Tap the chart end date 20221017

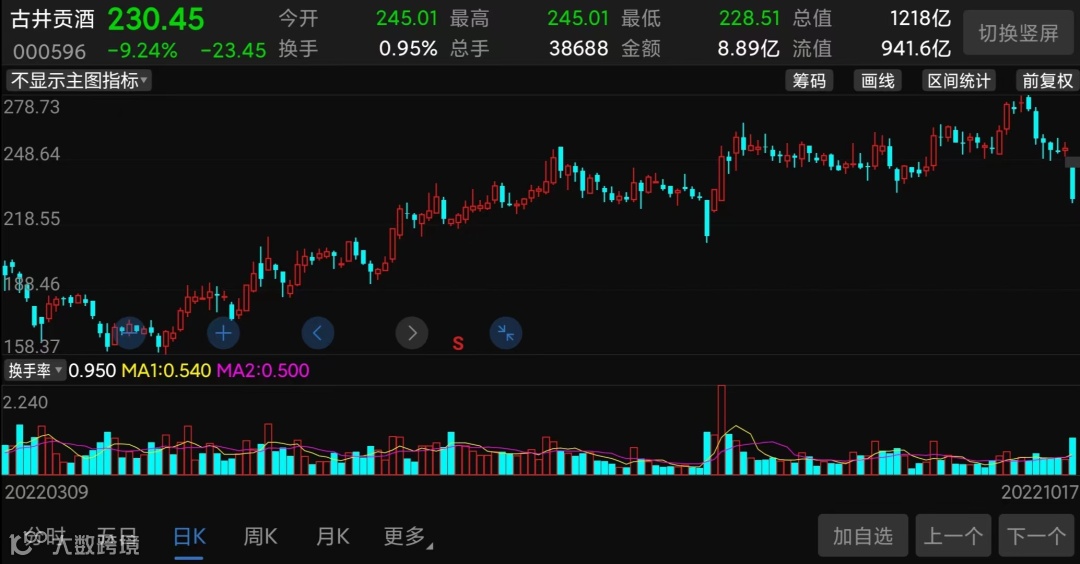click(1039, 492)
